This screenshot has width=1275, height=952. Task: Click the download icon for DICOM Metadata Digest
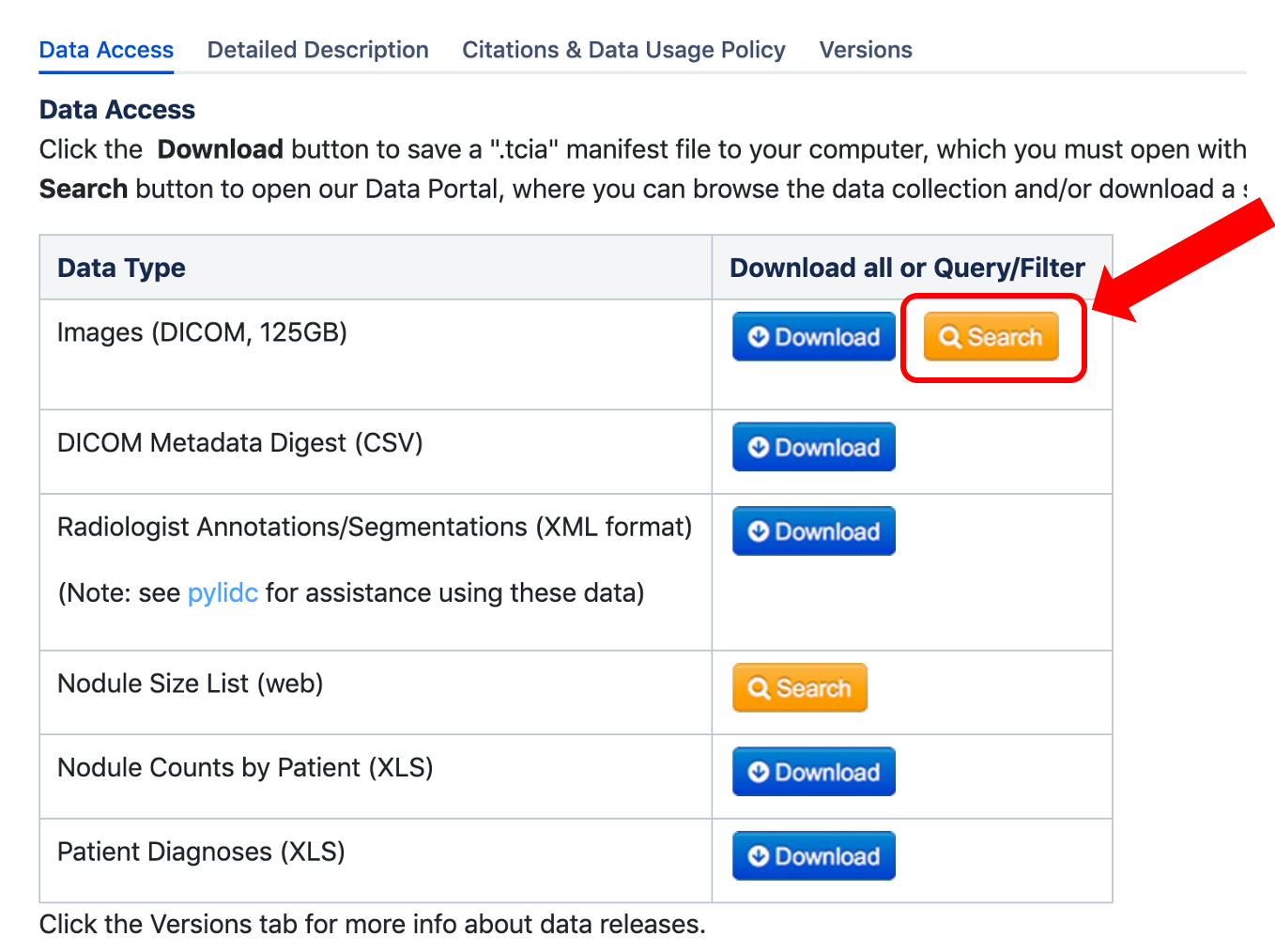[x=759, y=447]
